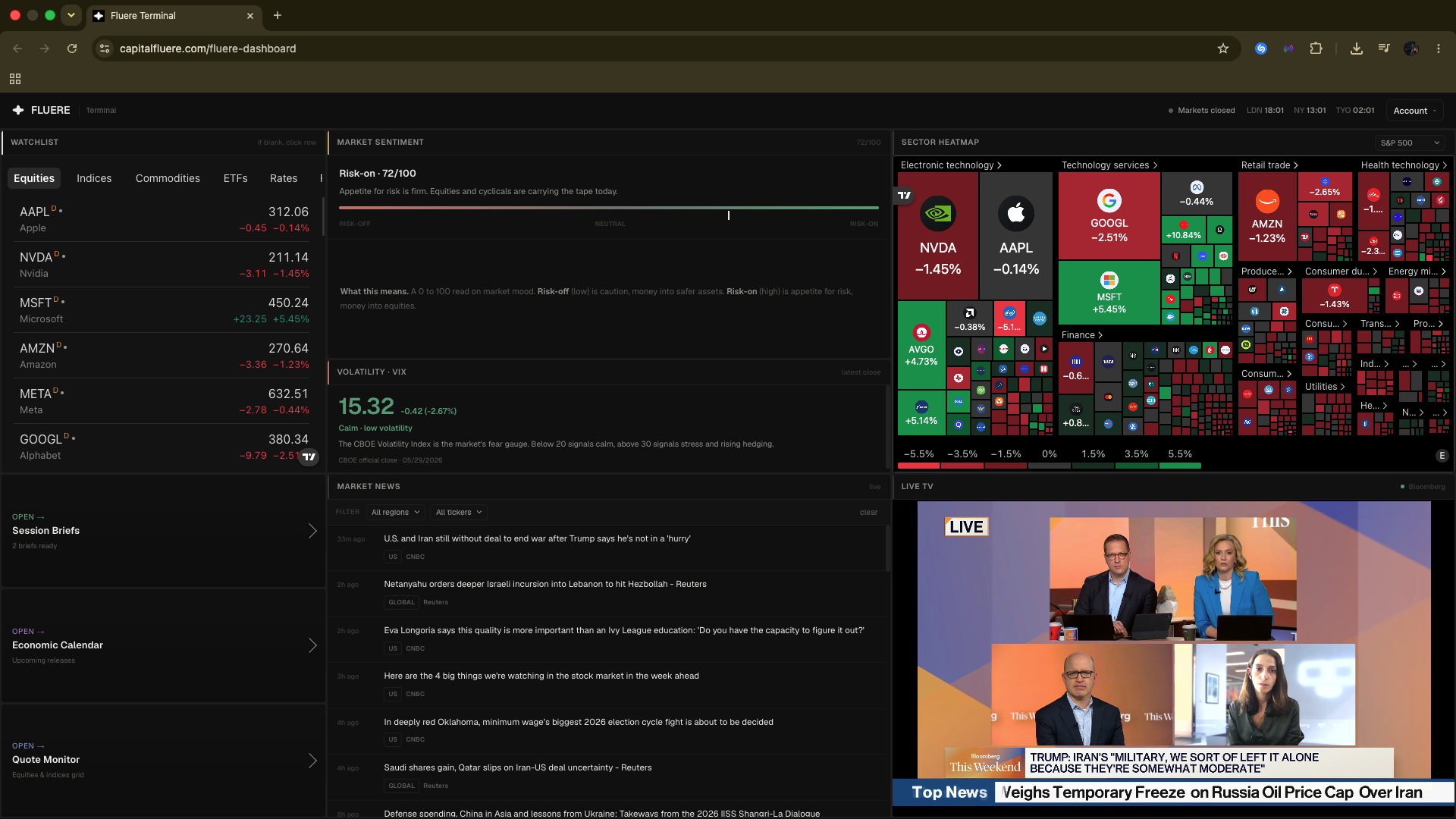Open the All regions news filter
The width and height of the screenshot is (1456, 819).
coord(395,513)
